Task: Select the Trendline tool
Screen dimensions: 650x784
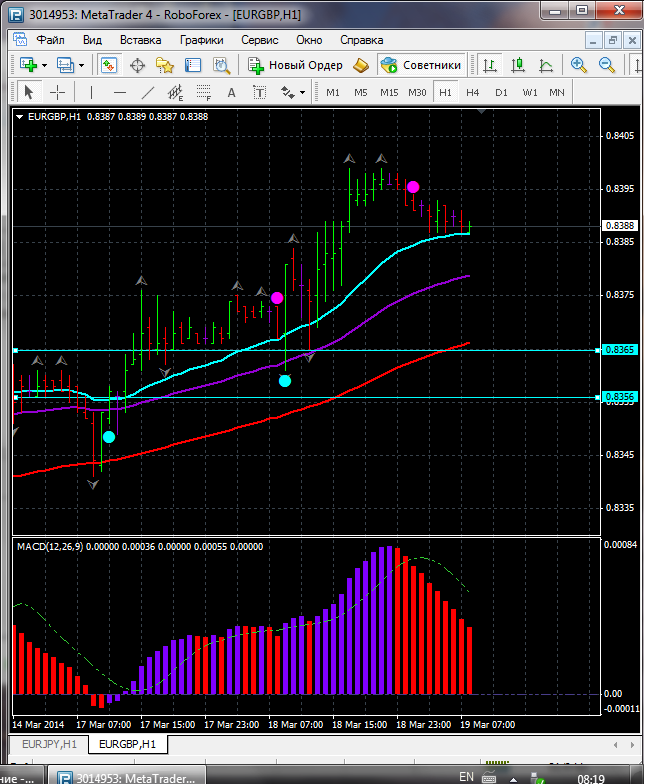Action: [148, 92]
